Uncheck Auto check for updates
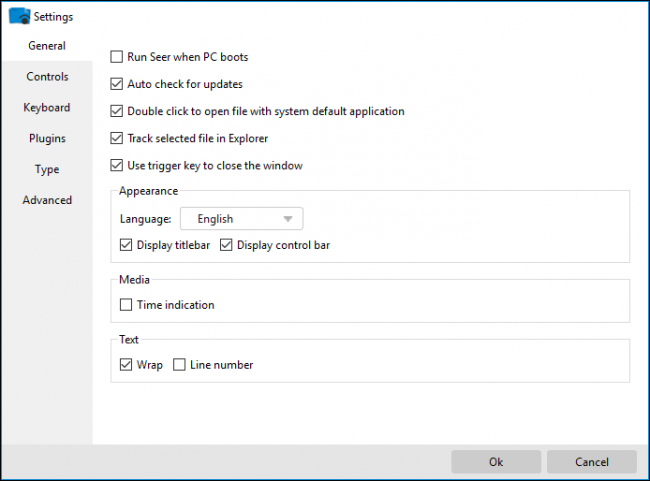The image size is (650, 481). tap(118, 84)
